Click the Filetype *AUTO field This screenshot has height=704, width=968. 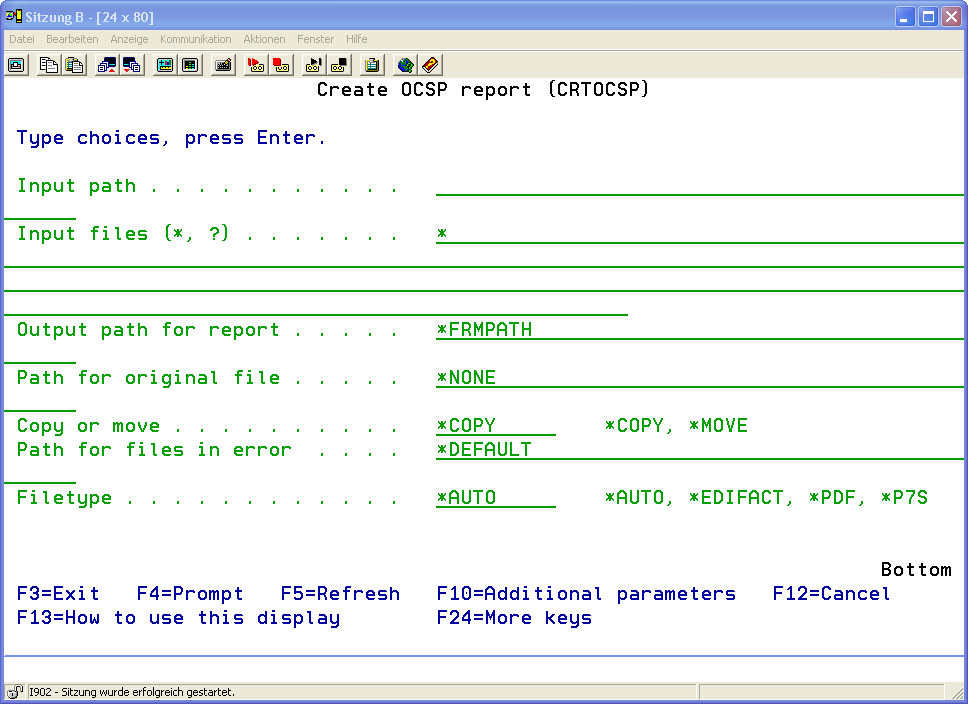point(495,498)
